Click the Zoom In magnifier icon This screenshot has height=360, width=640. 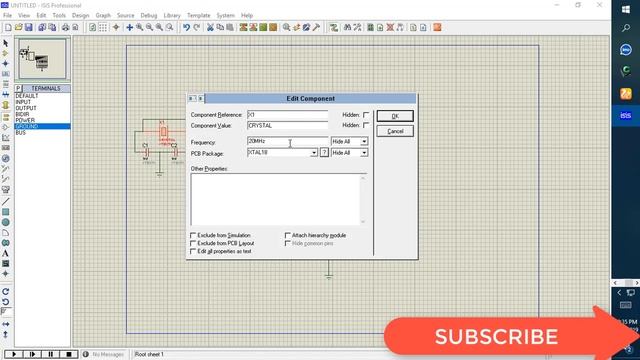point(140,27)
